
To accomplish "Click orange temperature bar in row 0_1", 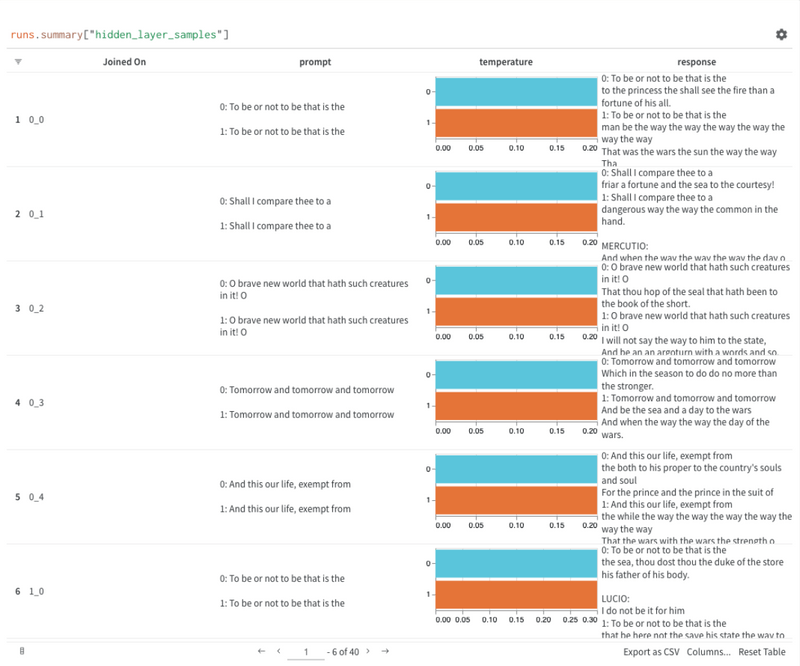I will pos(516,217).
